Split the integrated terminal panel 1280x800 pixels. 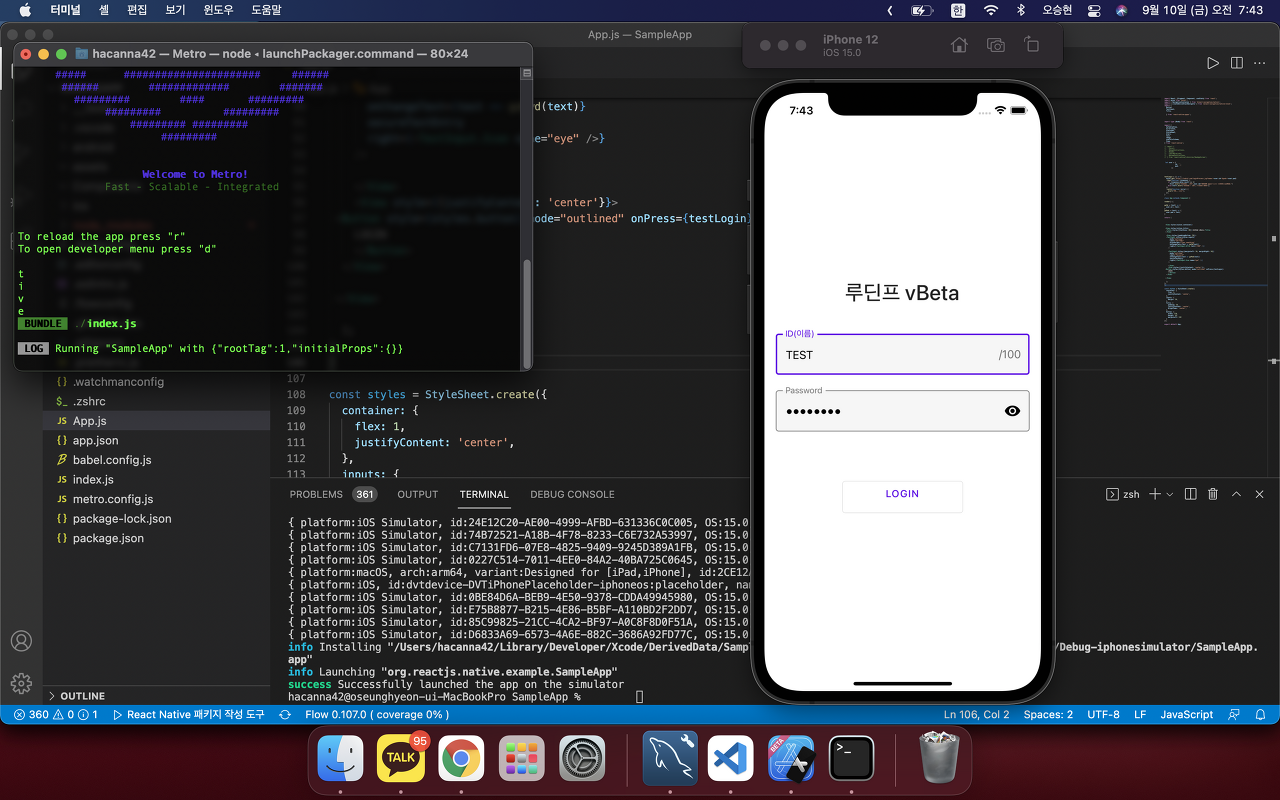(1190, 494)
